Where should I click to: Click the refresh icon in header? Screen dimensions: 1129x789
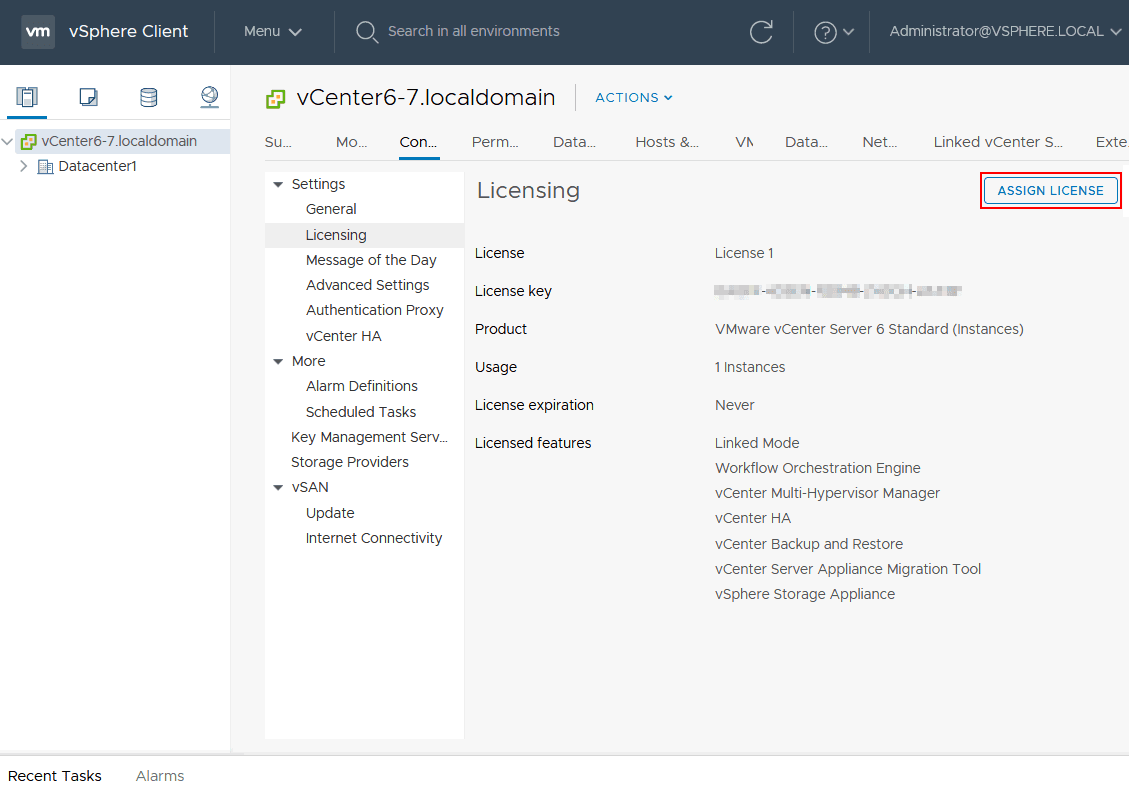761,32
